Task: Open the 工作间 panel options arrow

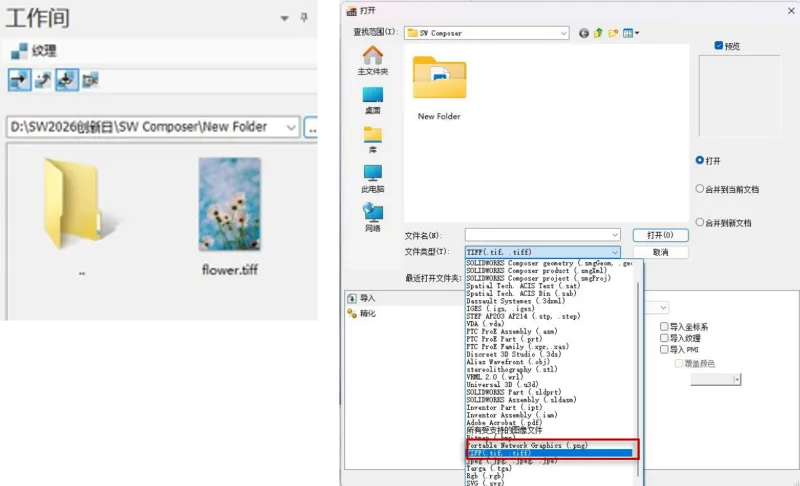Action: pos(285,18)
